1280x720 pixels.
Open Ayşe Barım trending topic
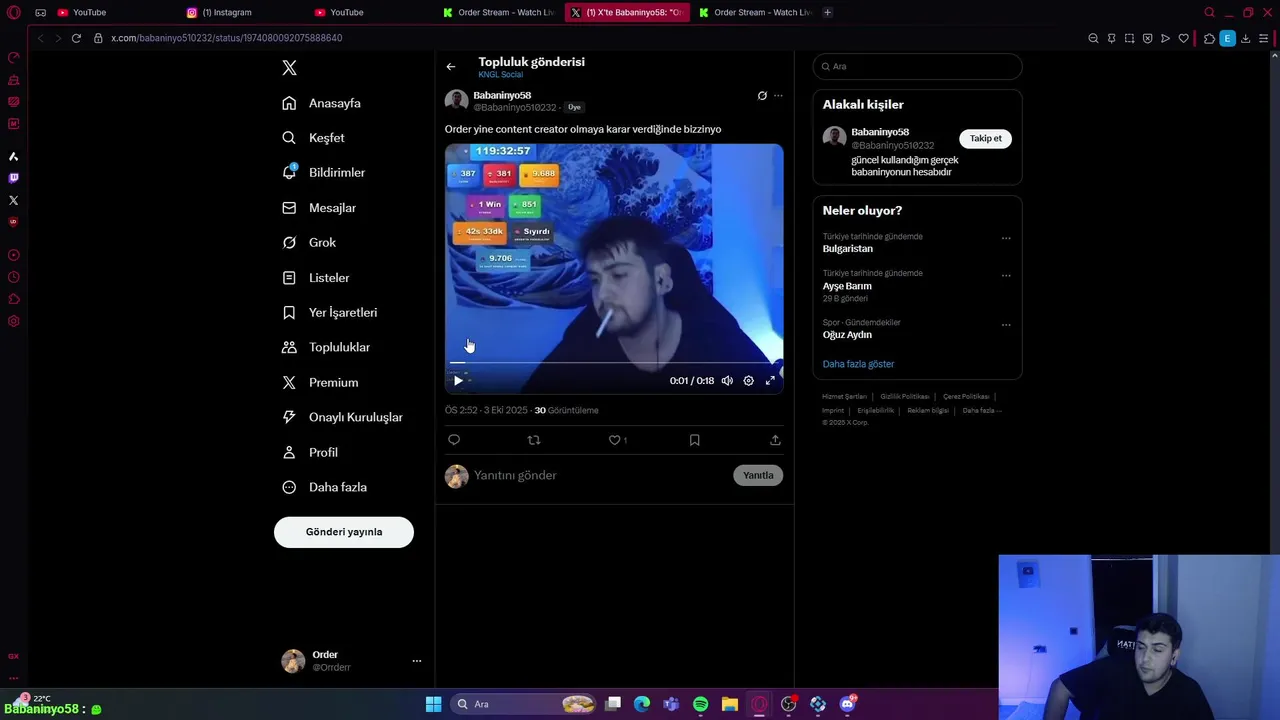tap(847, 286)
